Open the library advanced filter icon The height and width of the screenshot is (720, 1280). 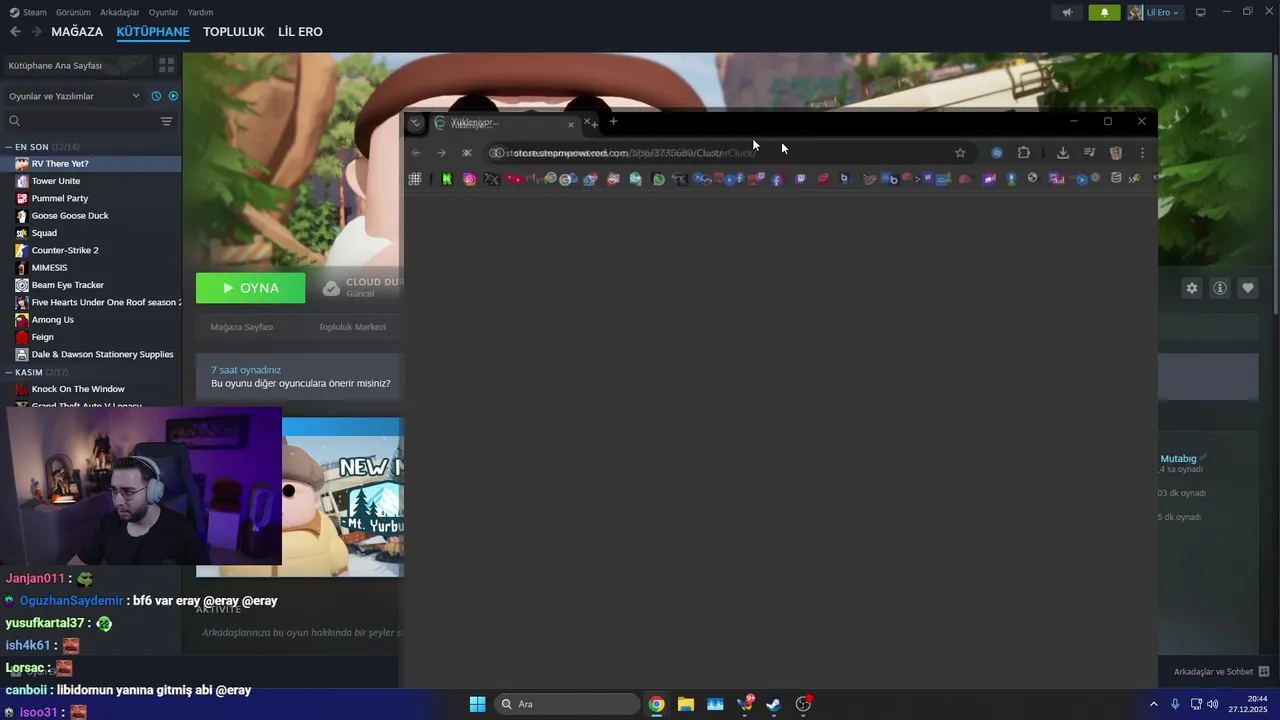point(166,121)
